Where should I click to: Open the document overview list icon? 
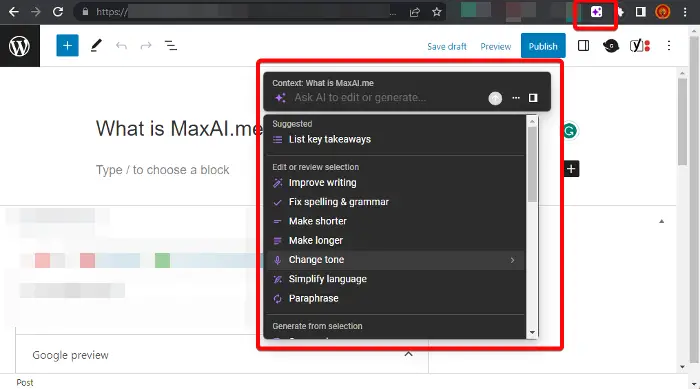(171, 46)
